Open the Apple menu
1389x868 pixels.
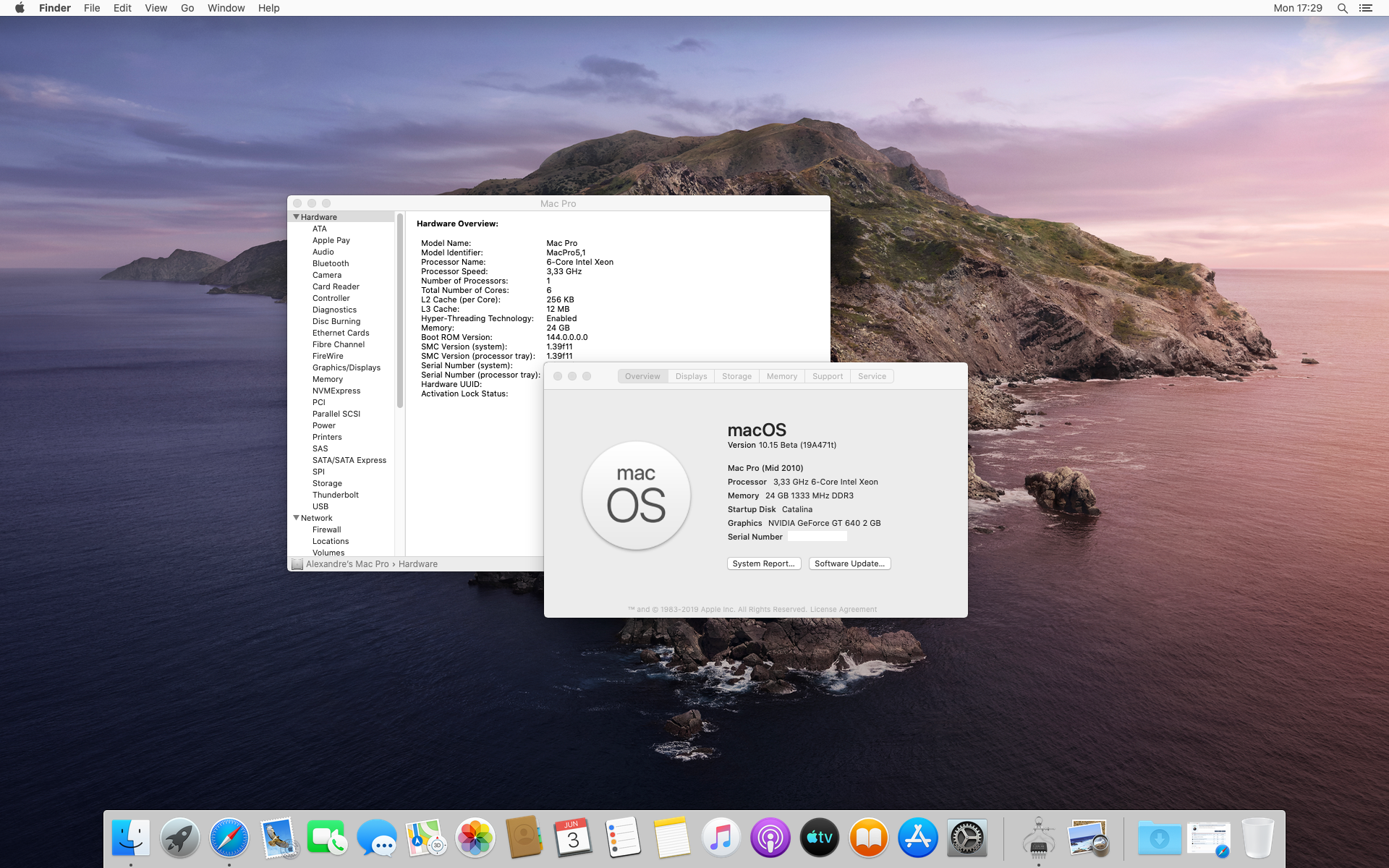tap(20, 8)
